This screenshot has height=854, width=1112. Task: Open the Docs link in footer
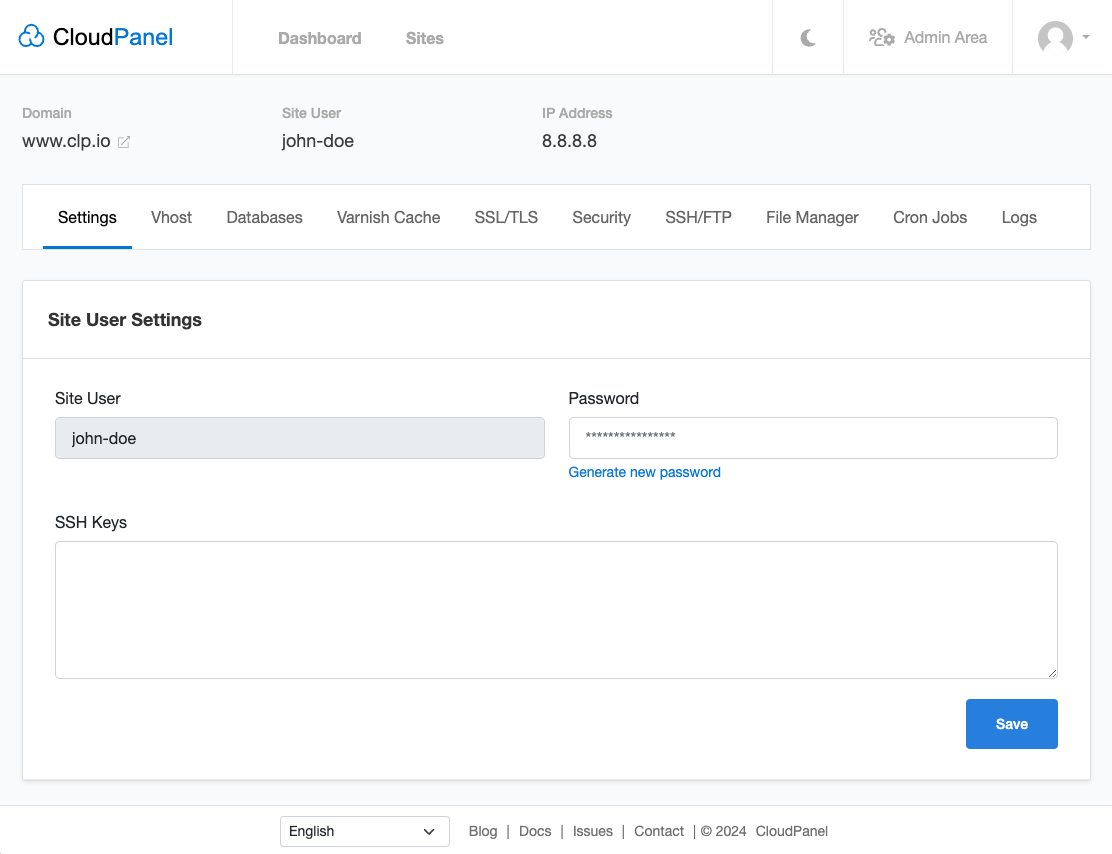(535, 831)
